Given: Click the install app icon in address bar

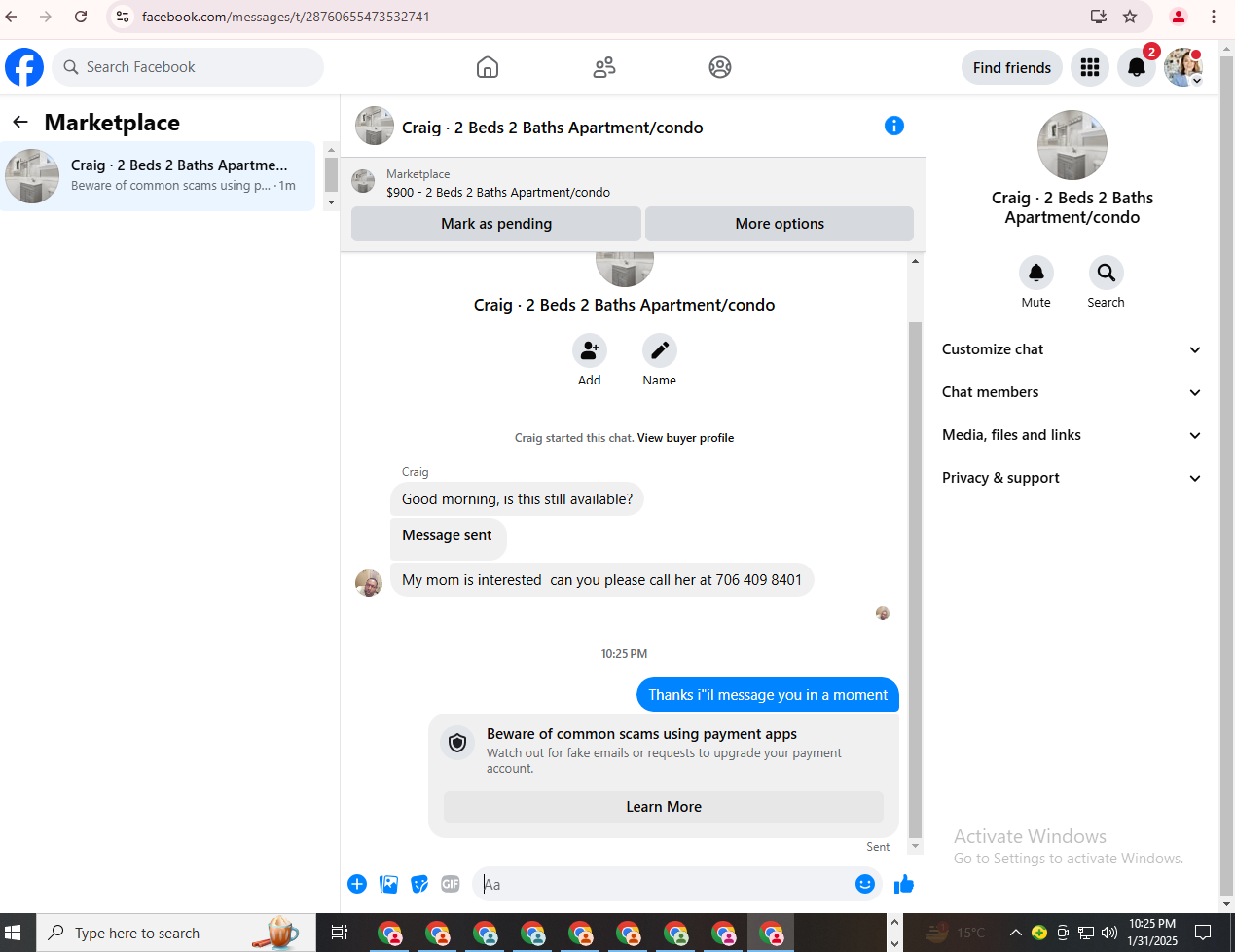Looking at the screenshot, I should (1099, 17).
